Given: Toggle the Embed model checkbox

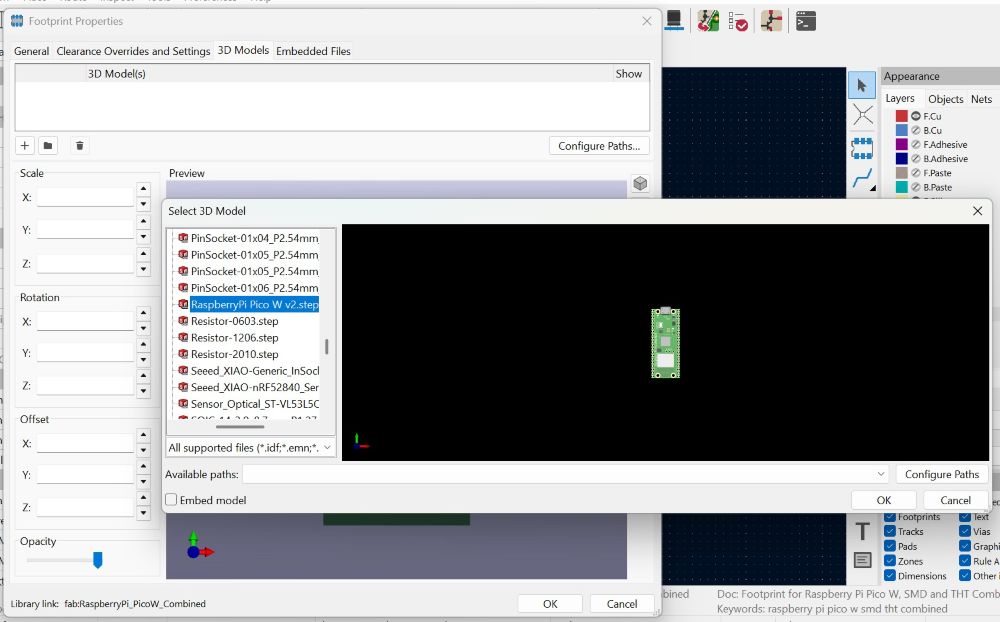Looking at the screenshot, I should (x=172, y=500).
